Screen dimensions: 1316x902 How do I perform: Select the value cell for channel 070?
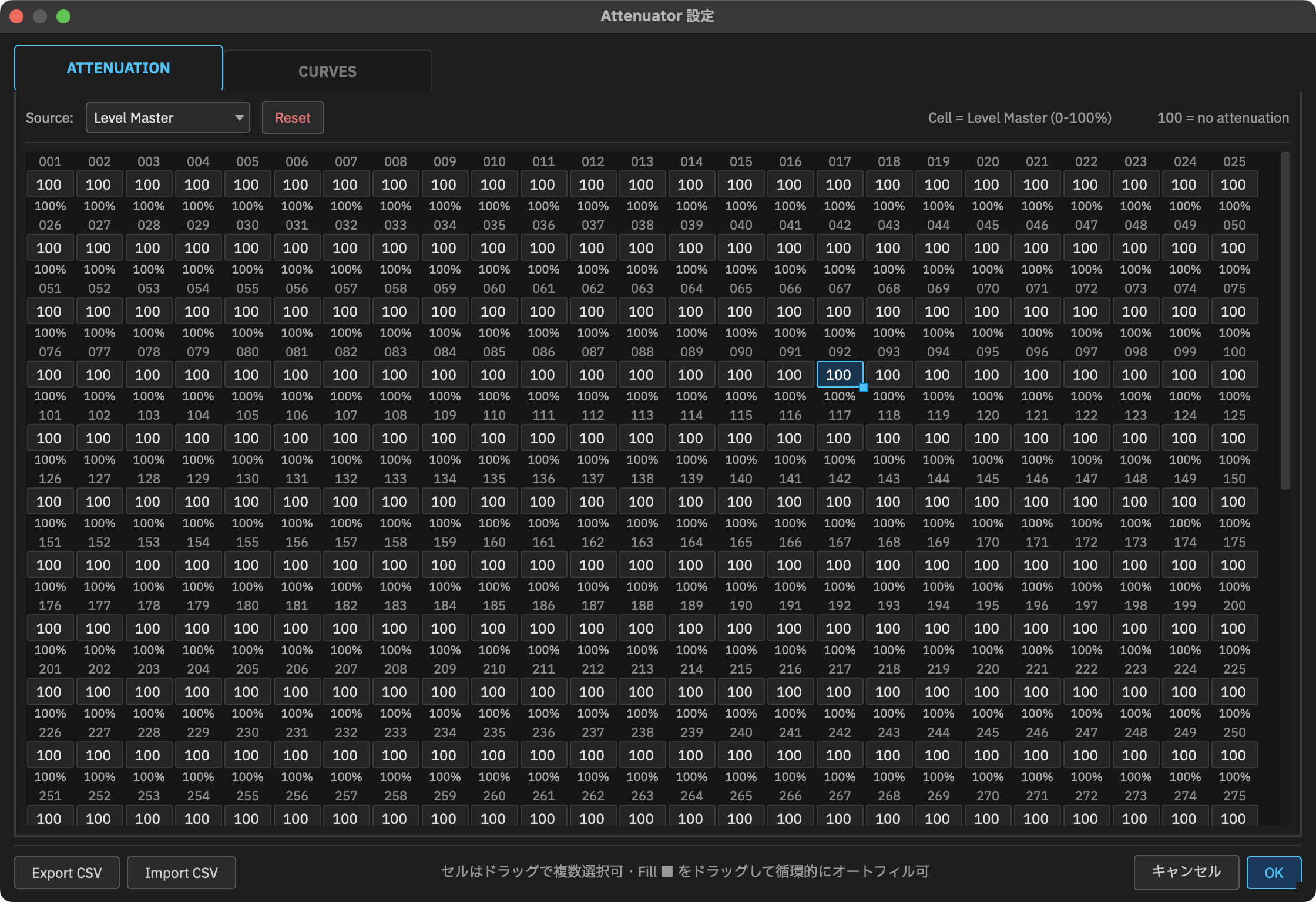click(987, 311)
